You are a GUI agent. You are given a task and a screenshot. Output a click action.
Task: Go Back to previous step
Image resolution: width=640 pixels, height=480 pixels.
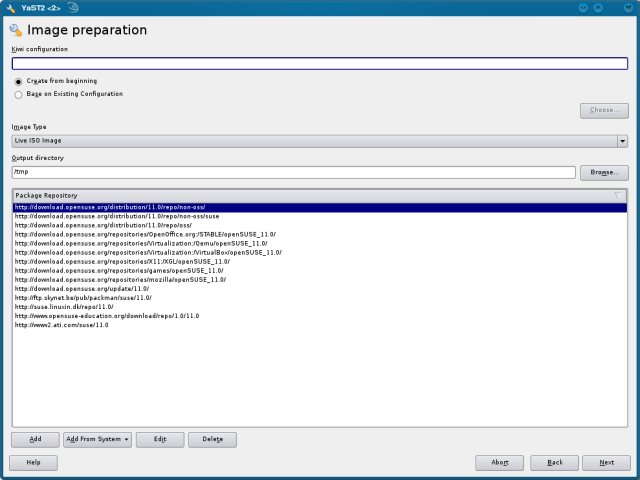tap(555, 463)
